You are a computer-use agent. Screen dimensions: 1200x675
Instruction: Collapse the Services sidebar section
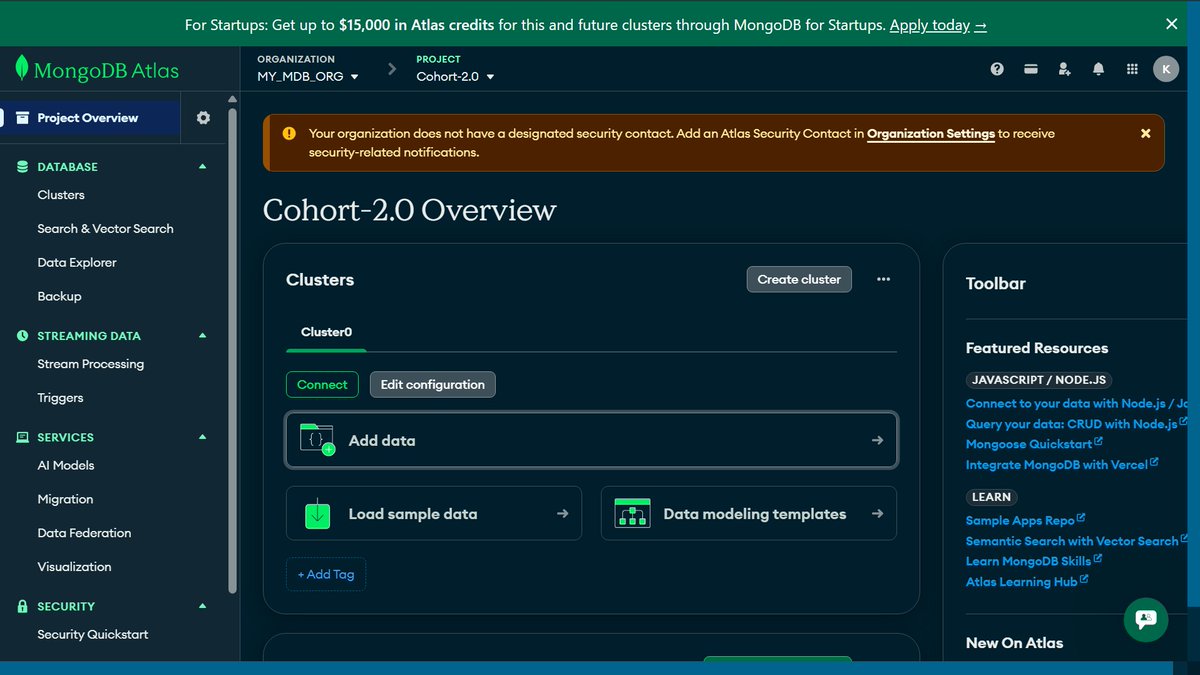(x=203, y=437)
